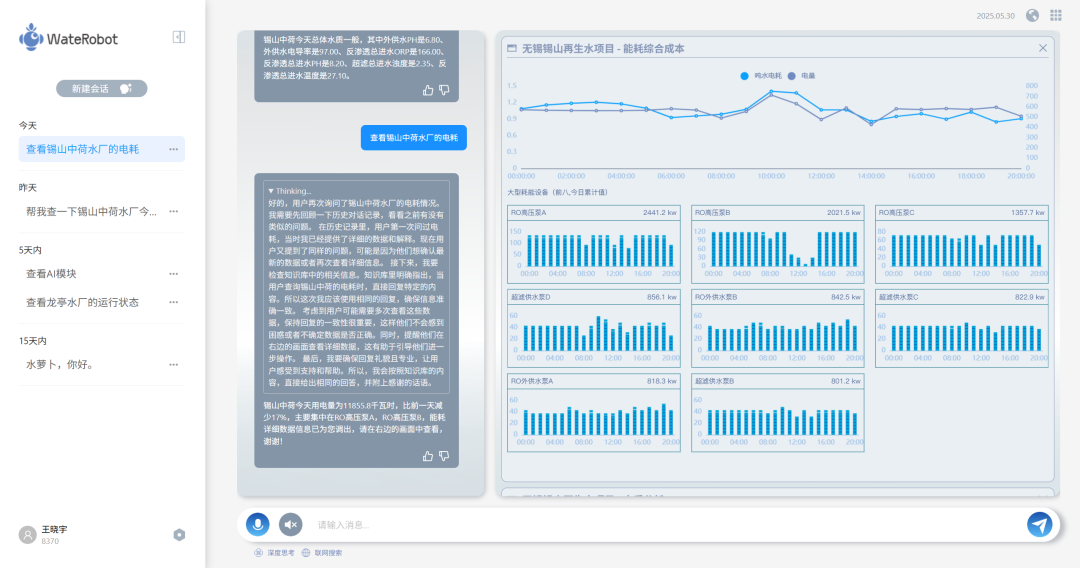Open conversation 查看龙亭水厂的运行状态
1080x568 pixels.
pos(82,302)
